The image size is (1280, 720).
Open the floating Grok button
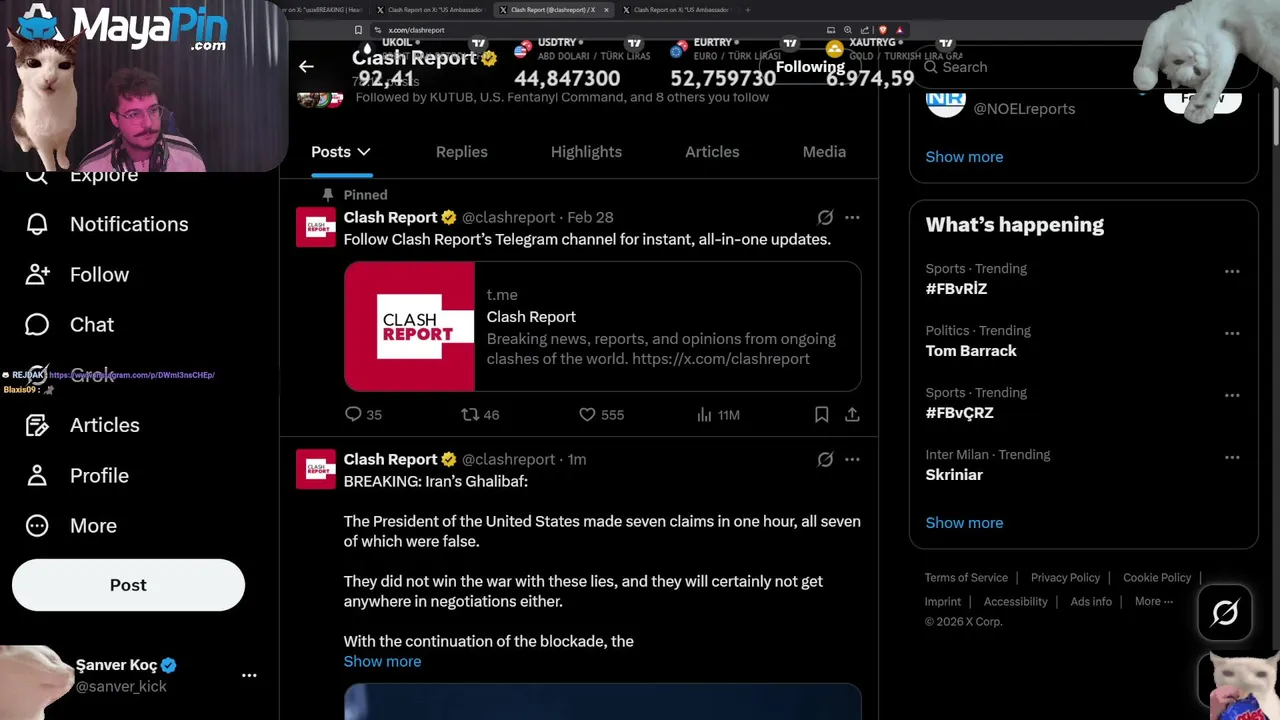(1225, 612)
